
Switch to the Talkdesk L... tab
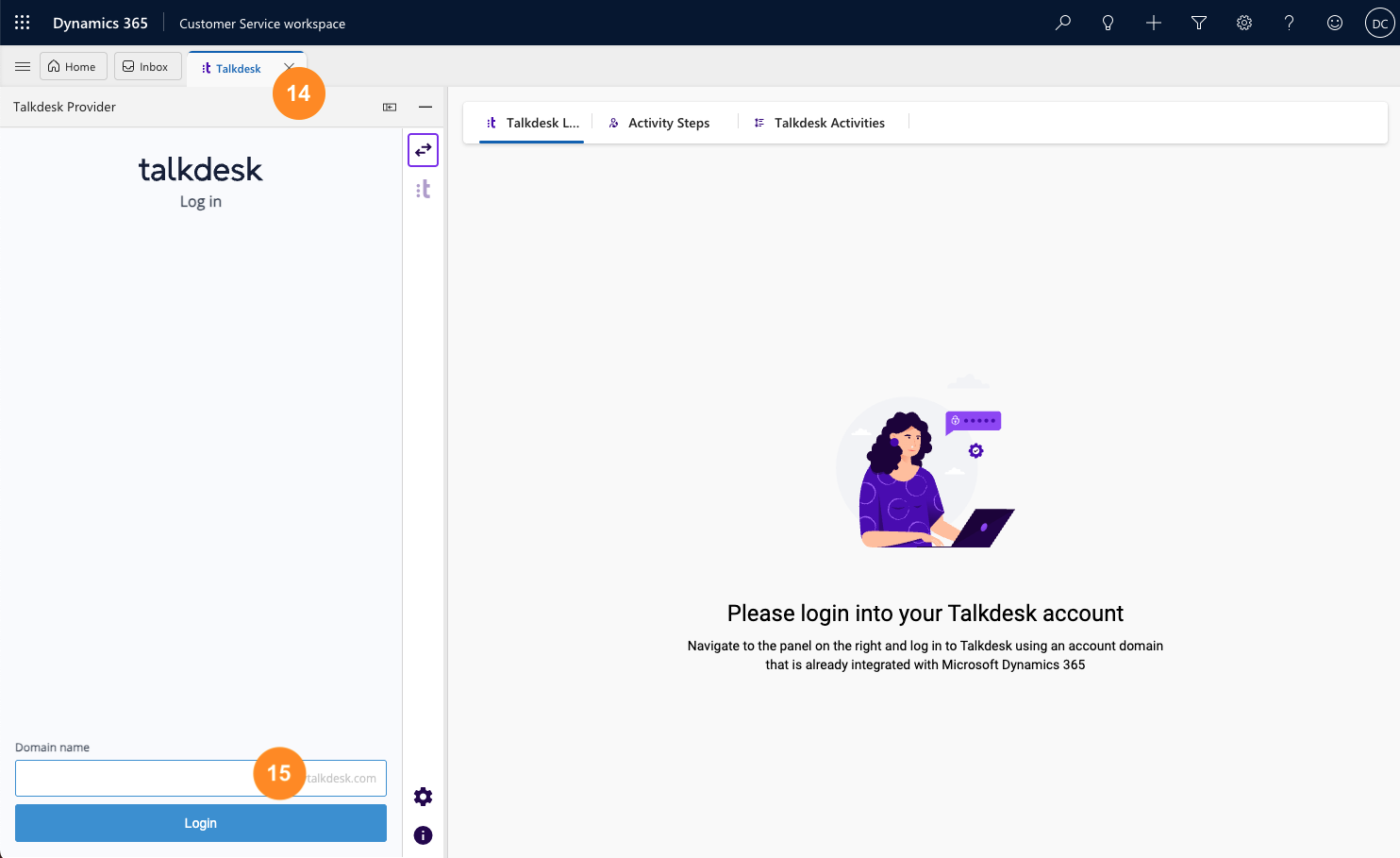pos(532,123)
